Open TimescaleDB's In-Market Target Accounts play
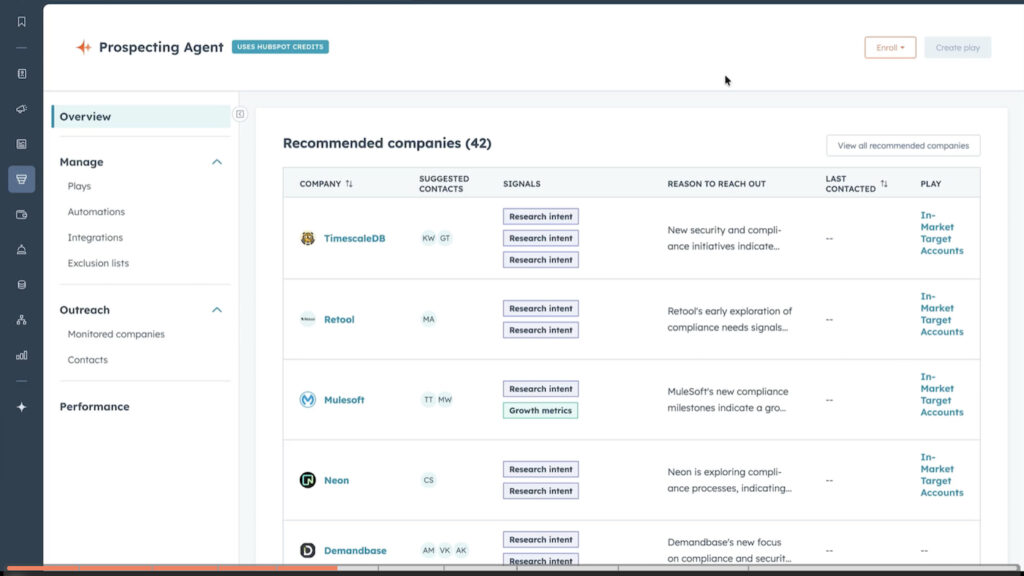1024x576 pixels. coord(942,232)
